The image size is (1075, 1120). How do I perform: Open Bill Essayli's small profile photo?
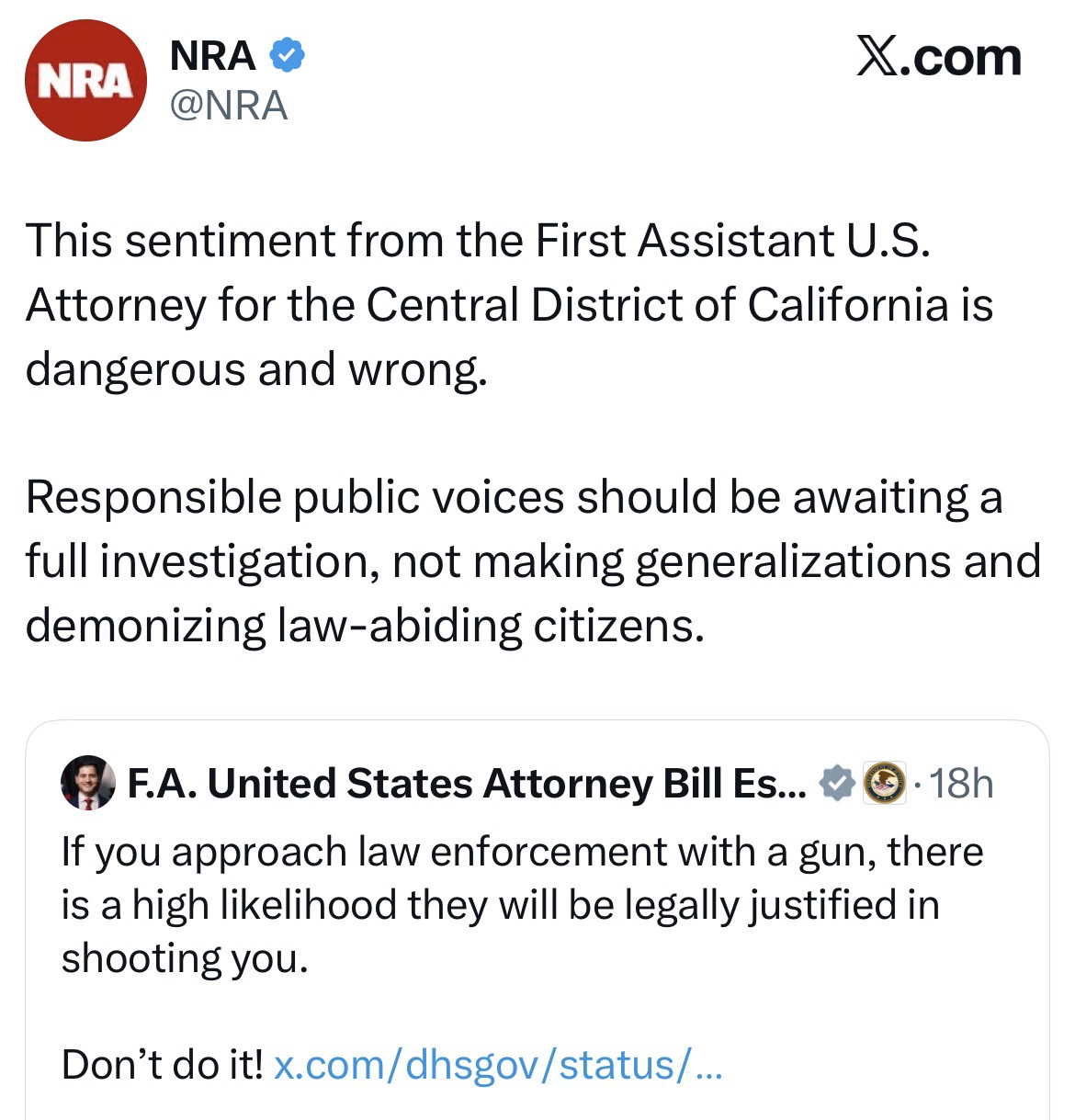pyautogui.click(x=88, y=785)
